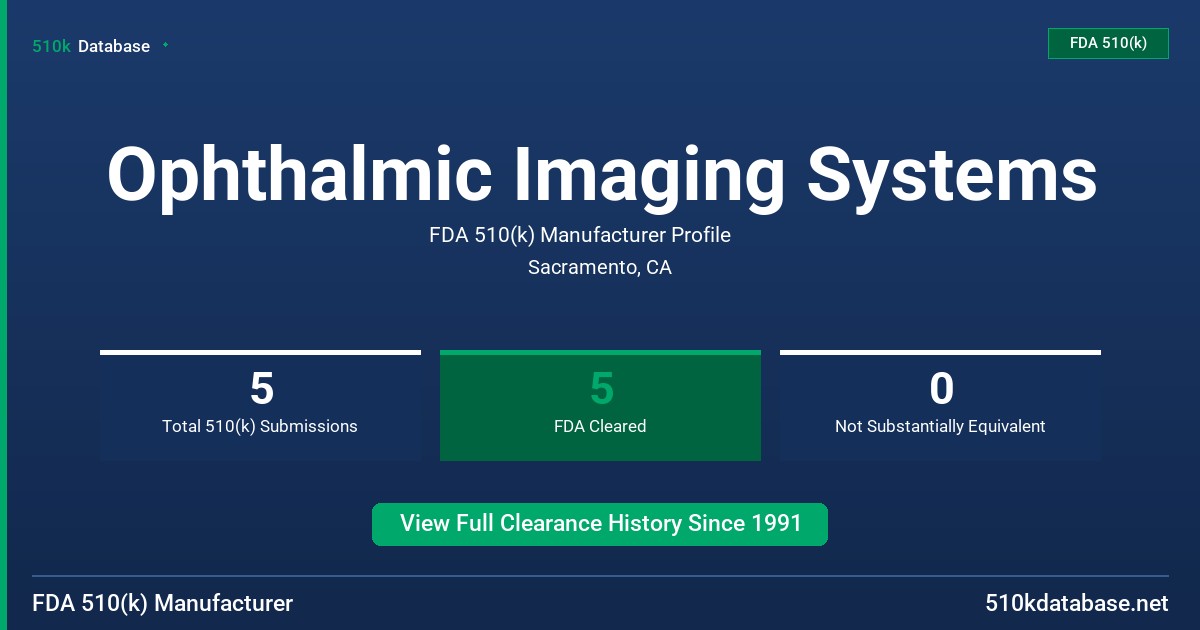Click the 'FDA 510(k) Manufacturer' footer label
1200x630 pixels.
163,604
